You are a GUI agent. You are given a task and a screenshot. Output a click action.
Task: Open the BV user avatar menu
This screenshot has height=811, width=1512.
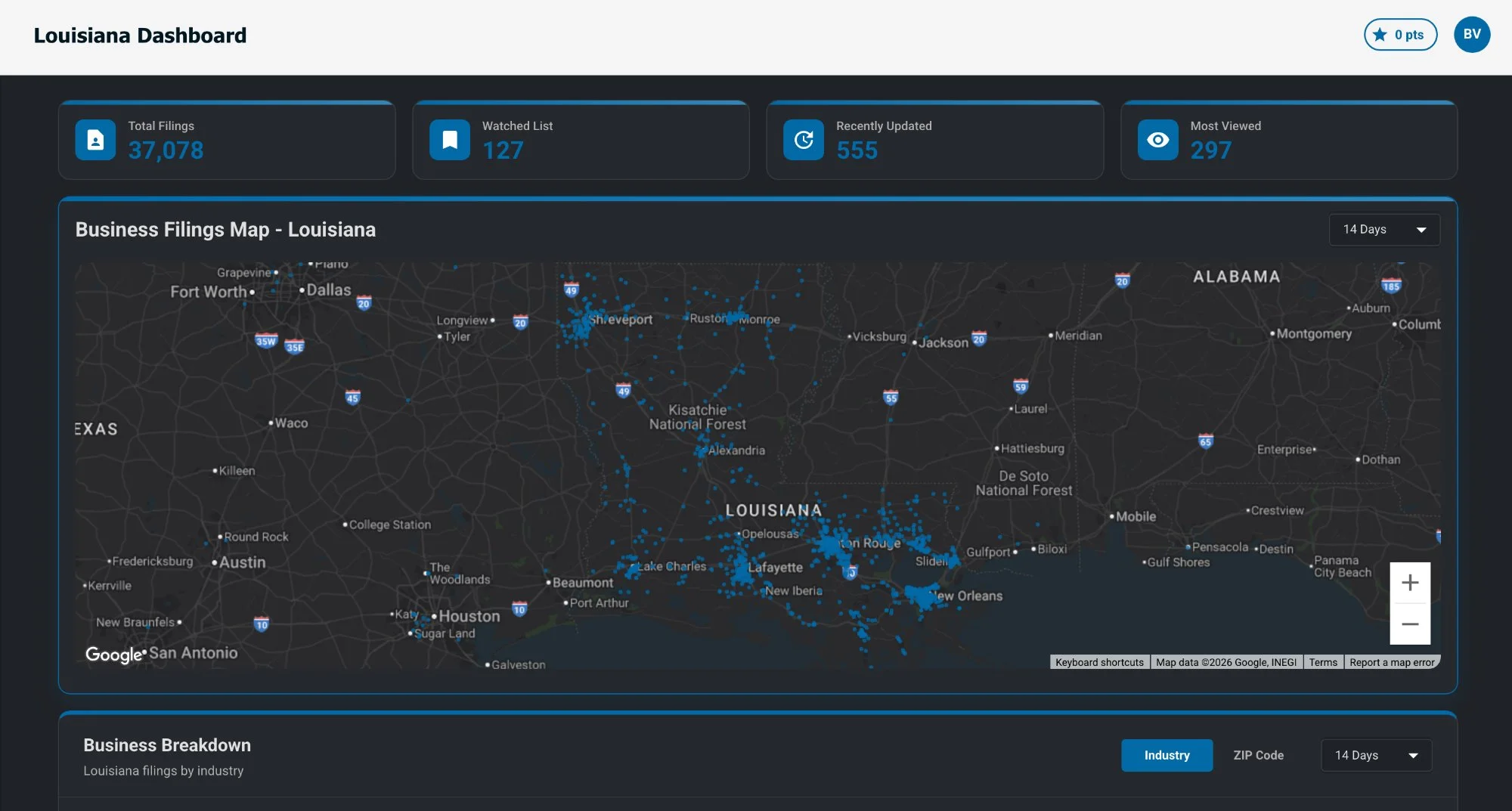coord(1471,35)
